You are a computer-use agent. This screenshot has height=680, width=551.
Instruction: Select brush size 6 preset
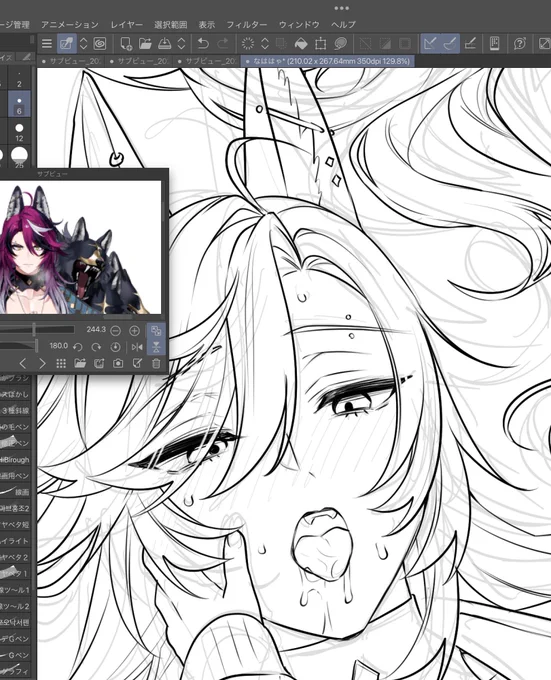[x=19, y=105]
